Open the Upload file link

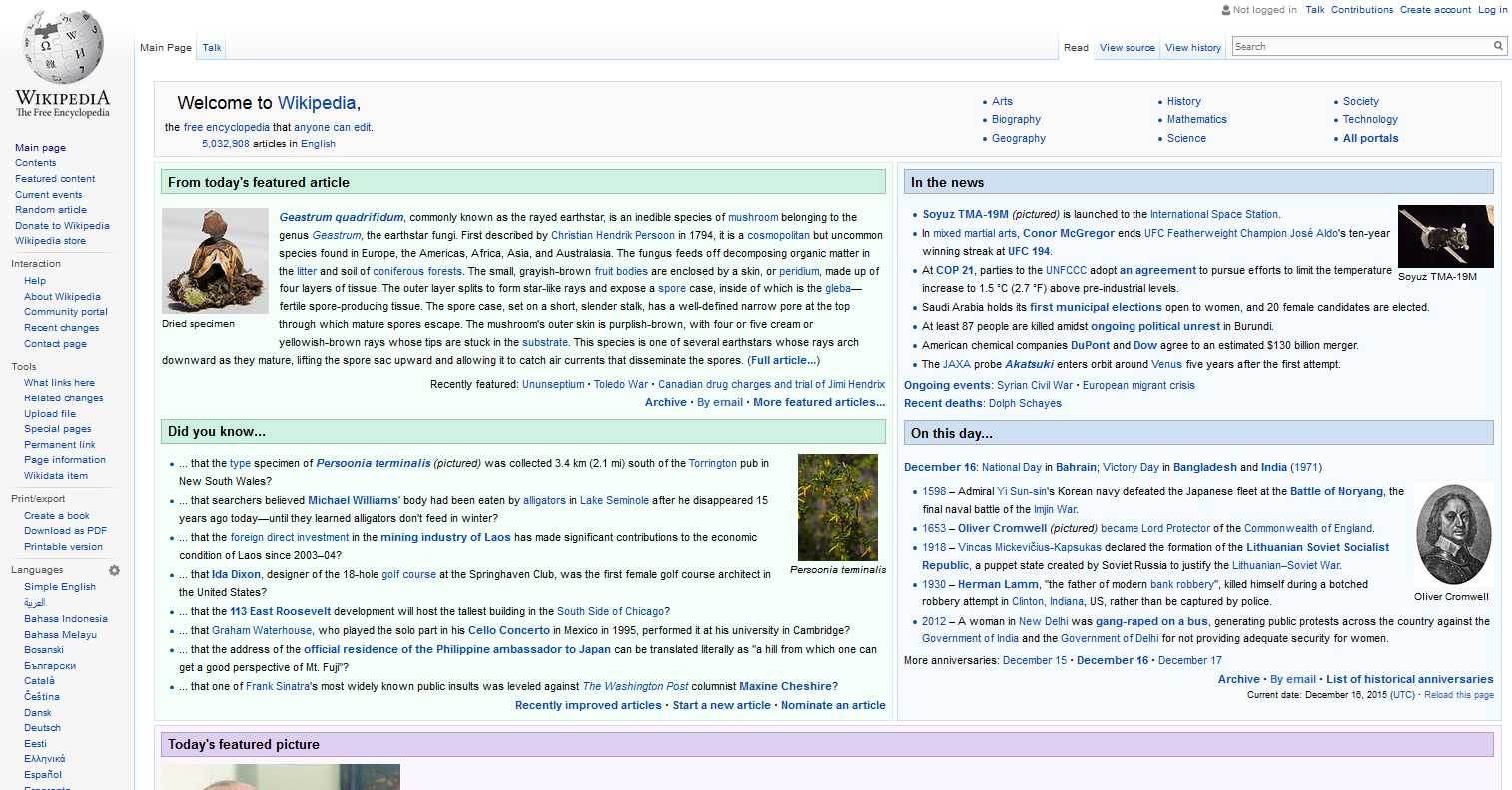point(50,413)
